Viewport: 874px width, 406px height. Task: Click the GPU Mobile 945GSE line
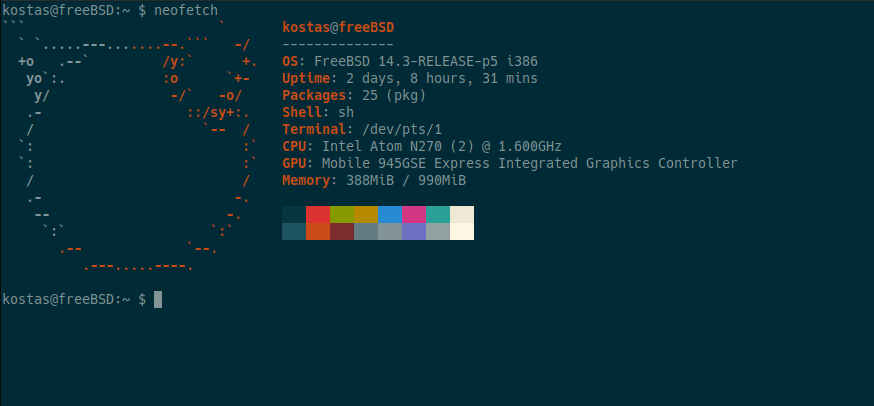pyautogui.click(x=510, y=163)
